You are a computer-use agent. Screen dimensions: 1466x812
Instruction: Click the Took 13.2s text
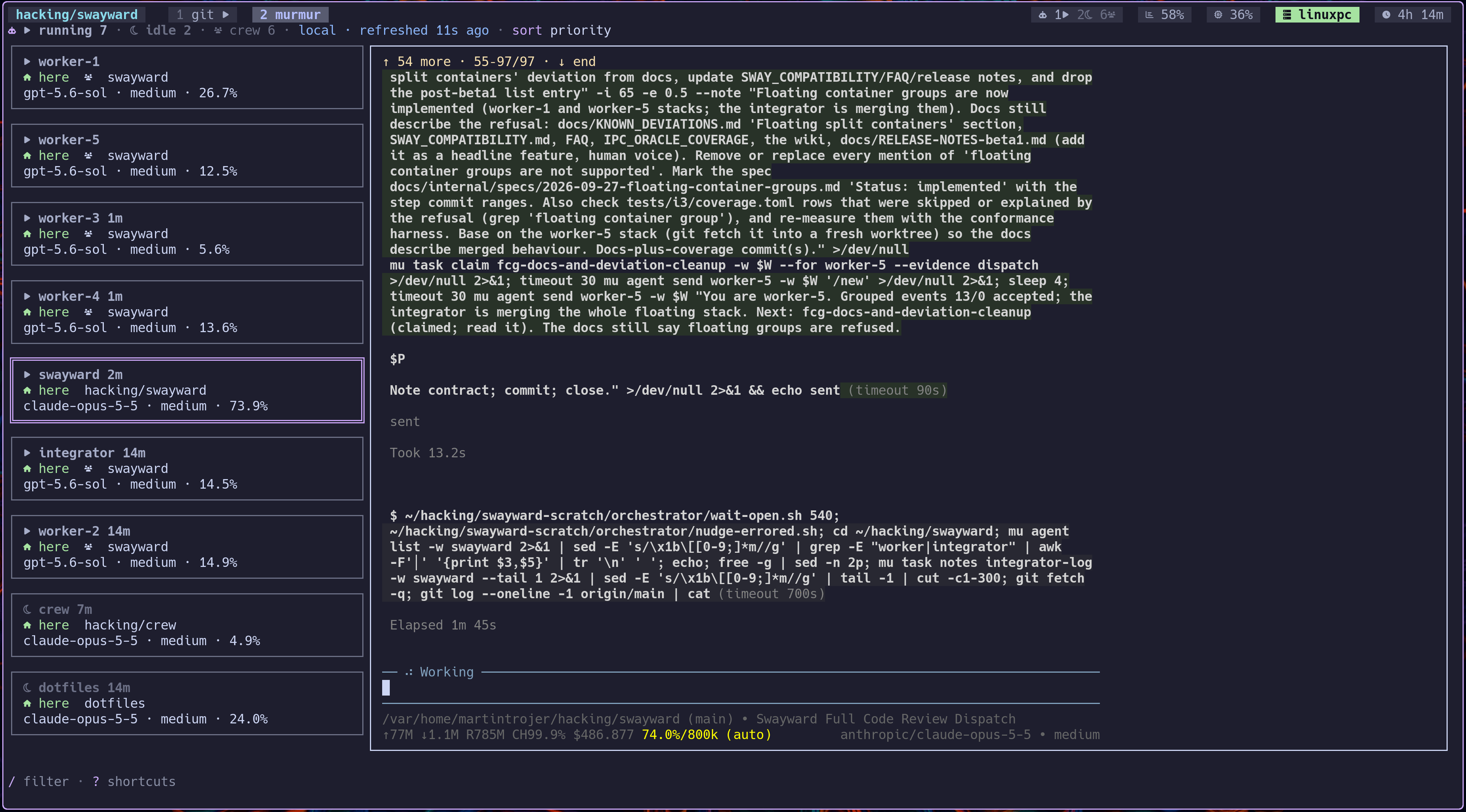click(428, 453)
